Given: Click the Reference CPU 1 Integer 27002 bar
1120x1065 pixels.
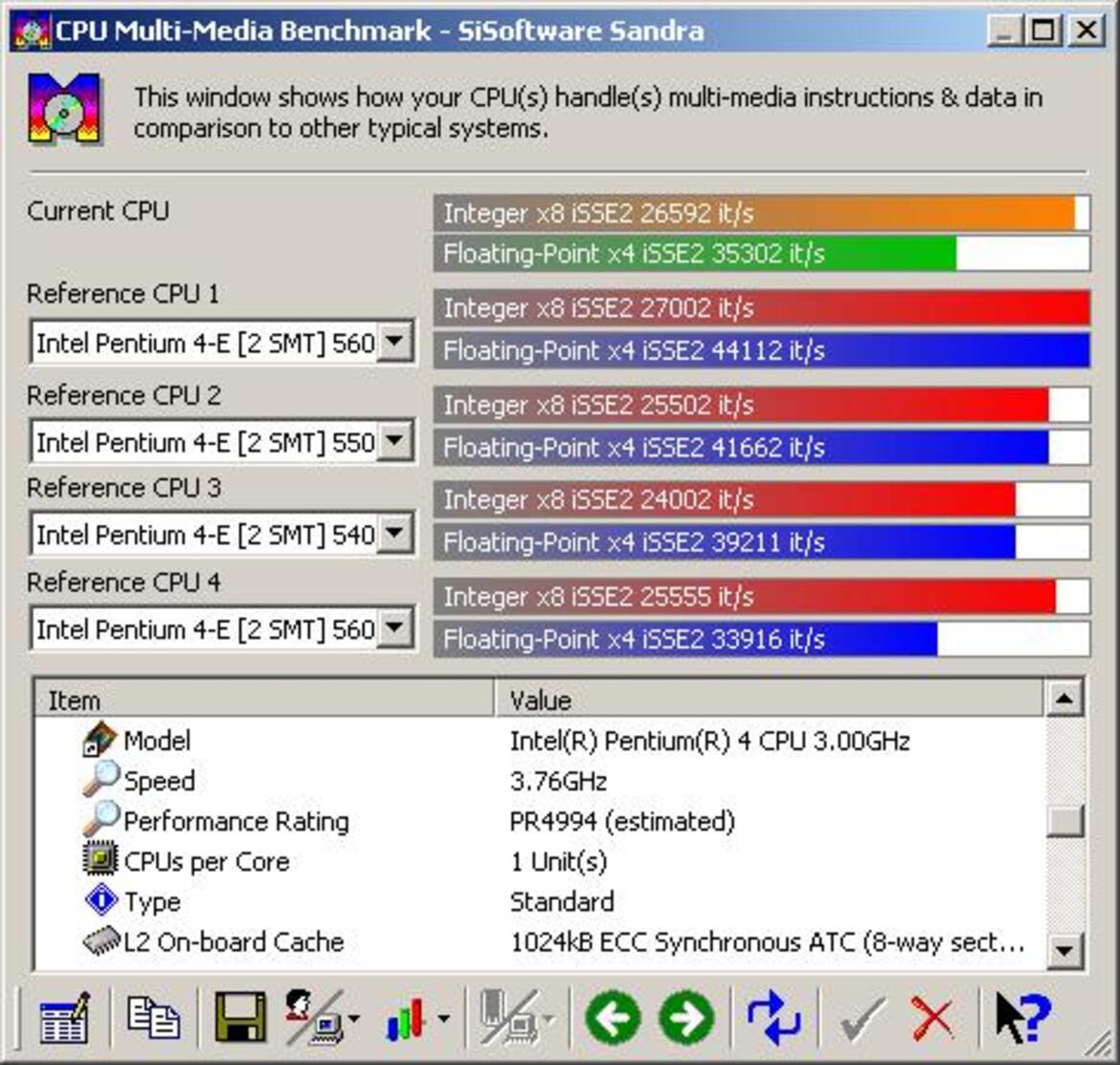Looking at the screenshot, I should (x=761, y=308).
